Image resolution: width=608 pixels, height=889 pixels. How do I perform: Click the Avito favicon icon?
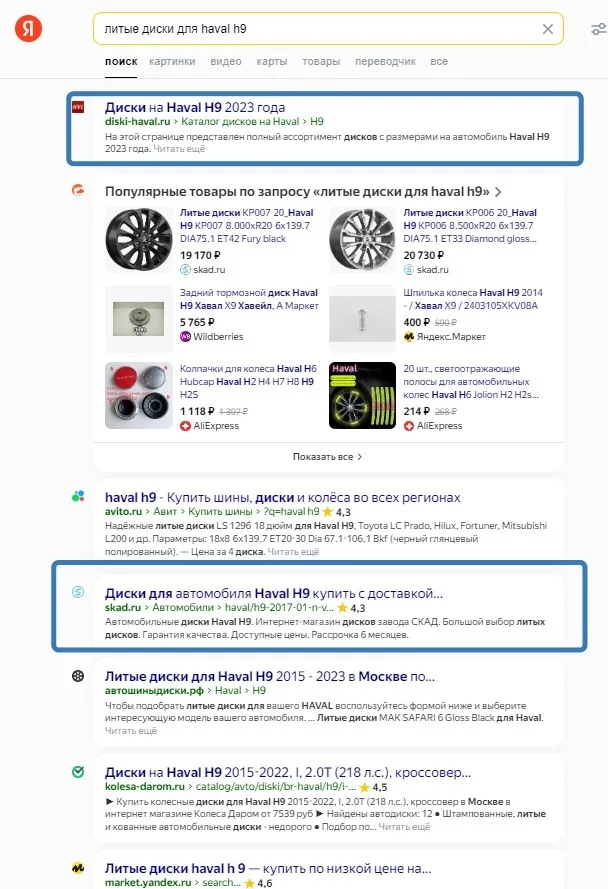[78, 497]
